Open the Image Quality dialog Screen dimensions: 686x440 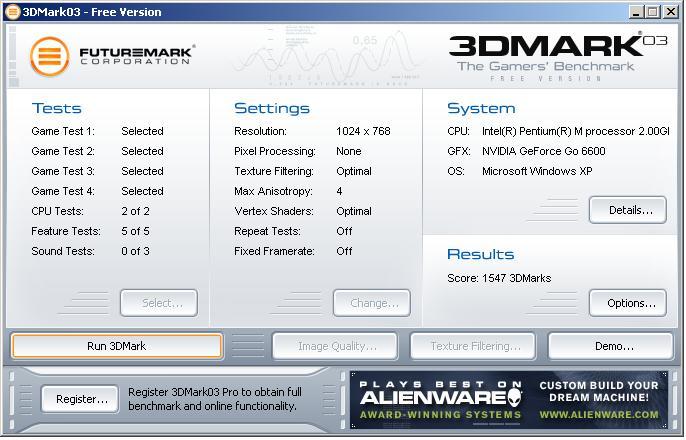(x=336, y=347)
